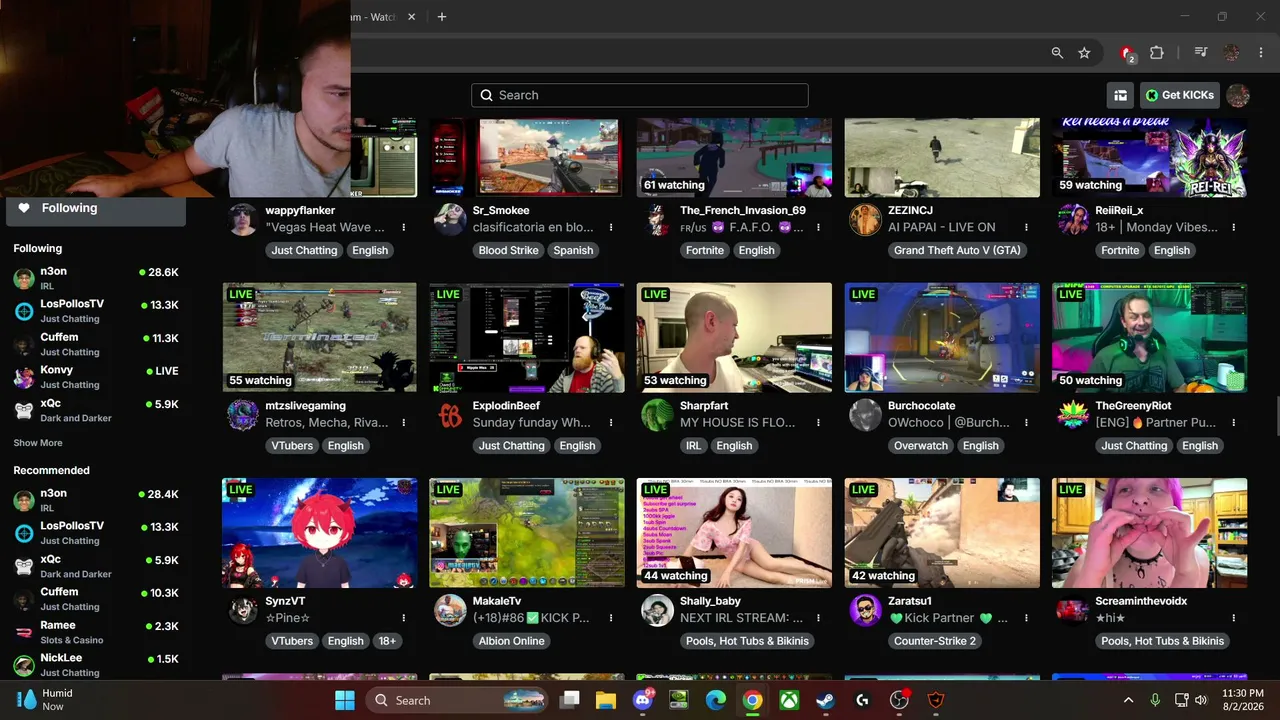The height and width of the screenshot is (720, 1280).
Task: Open Sharpfart's channel avatar
Action: (x=657, y=414)
